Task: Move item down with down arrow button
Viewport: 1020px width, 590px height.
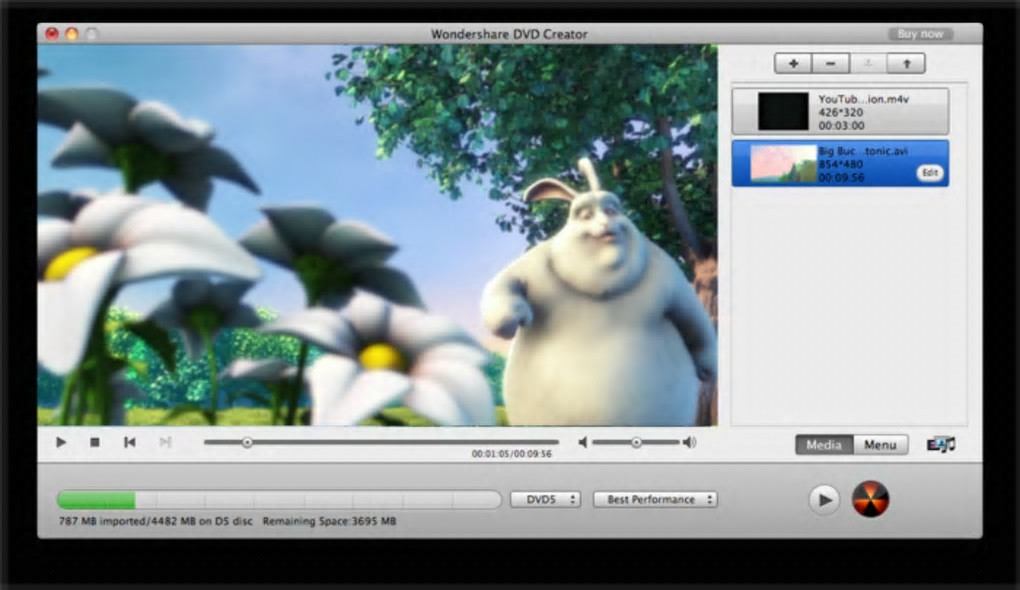Action: click(x=868, y=64)
